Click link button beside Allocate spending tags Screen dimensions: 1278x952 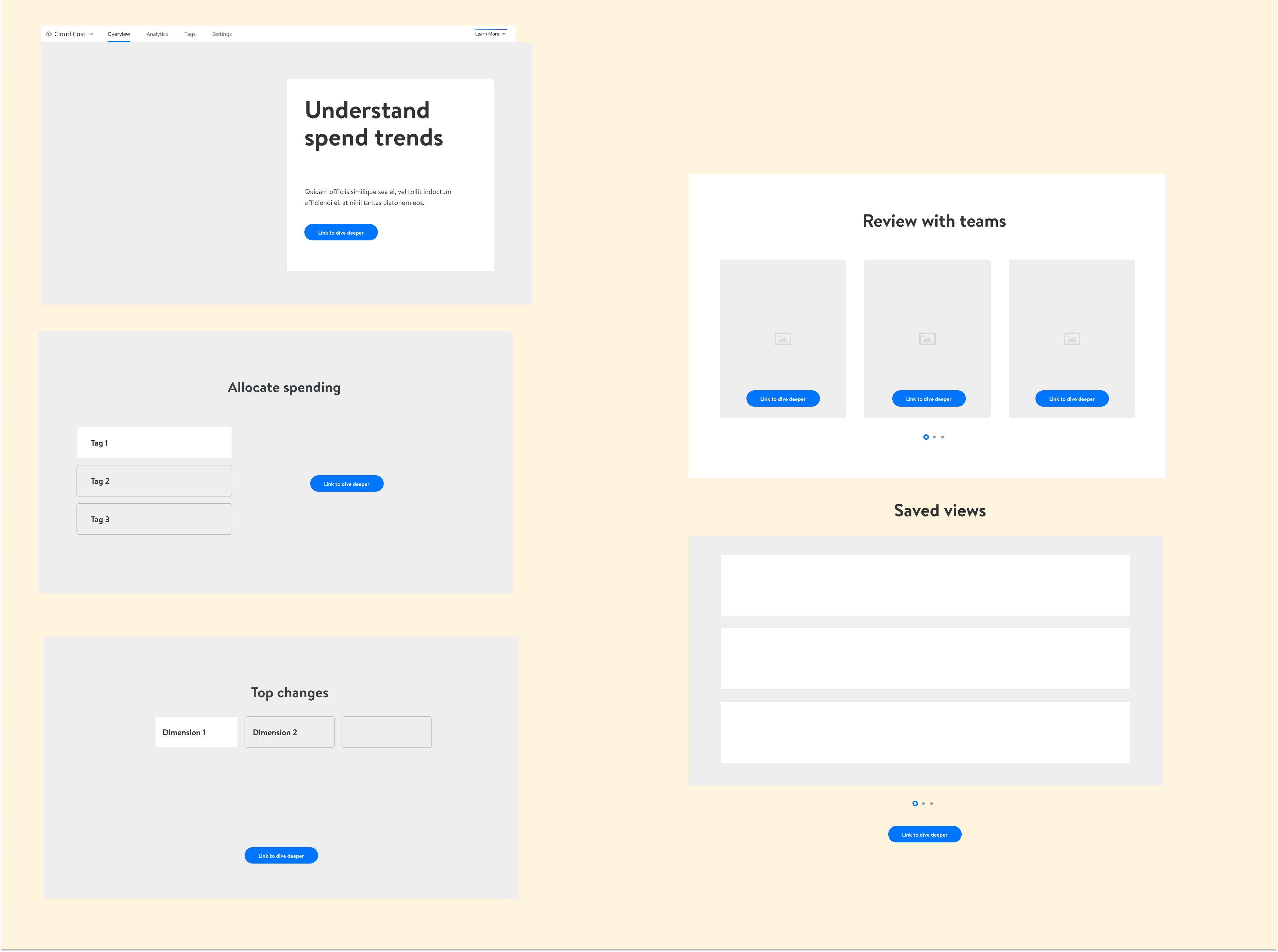tap(346, 484)
